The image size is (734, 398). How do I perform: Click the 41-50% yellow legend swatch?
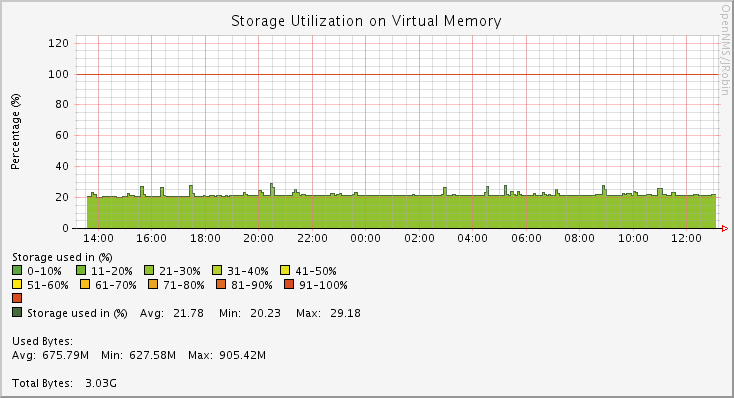click(x=285, y=271)
